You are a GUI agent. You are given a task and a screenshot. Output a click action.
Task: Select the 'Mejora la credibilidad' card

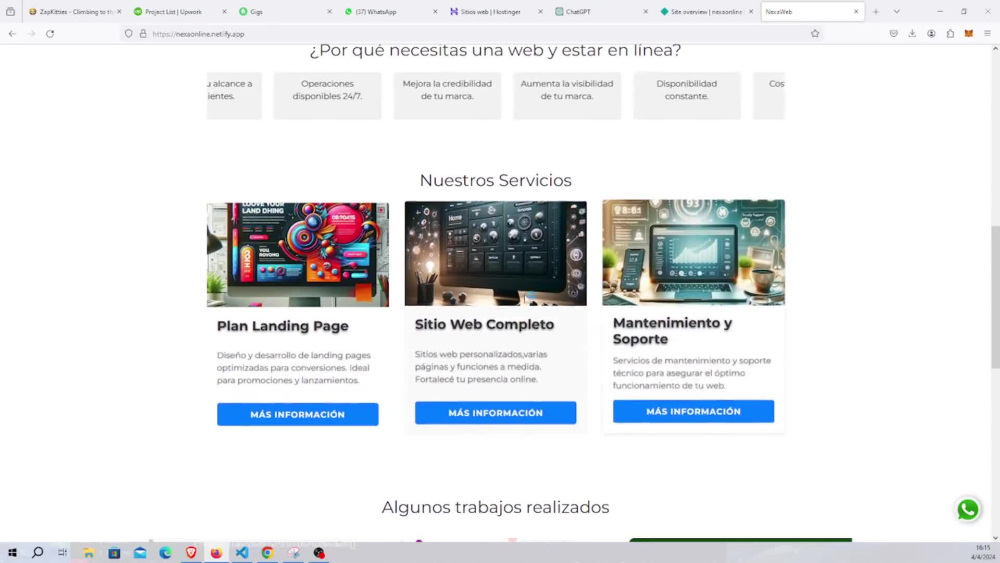[447, 96]
